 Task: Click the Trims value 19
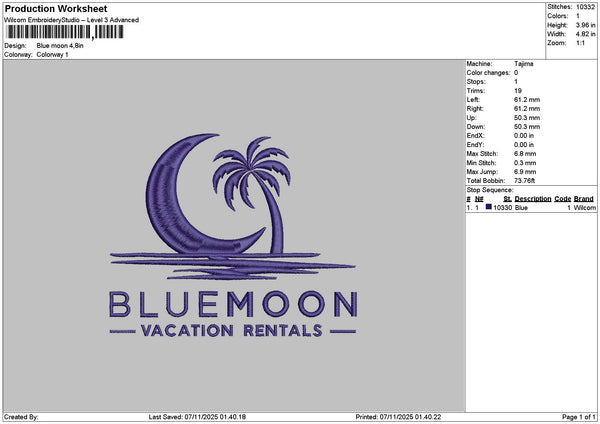point(518,91)
